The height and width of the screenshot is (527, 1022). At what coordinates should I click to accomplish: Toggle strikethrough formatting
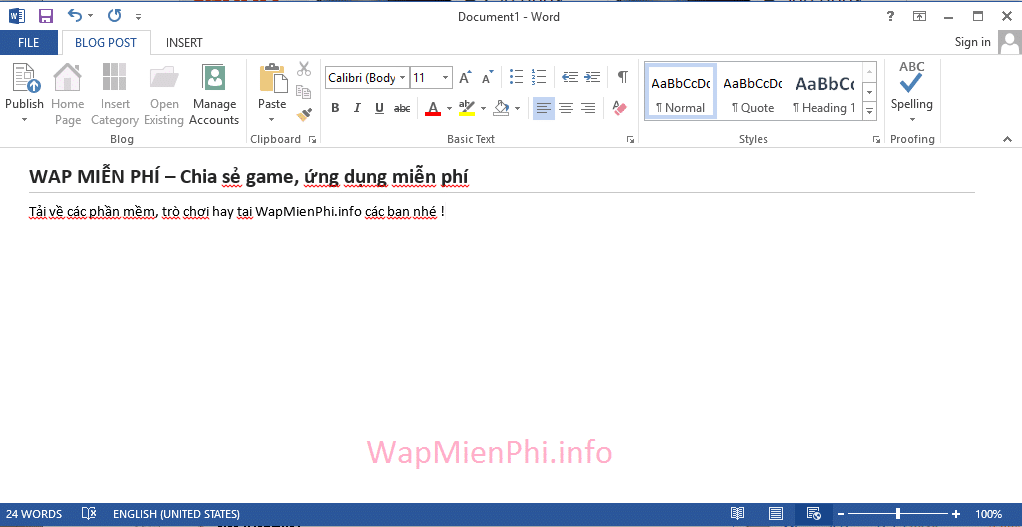402,108
